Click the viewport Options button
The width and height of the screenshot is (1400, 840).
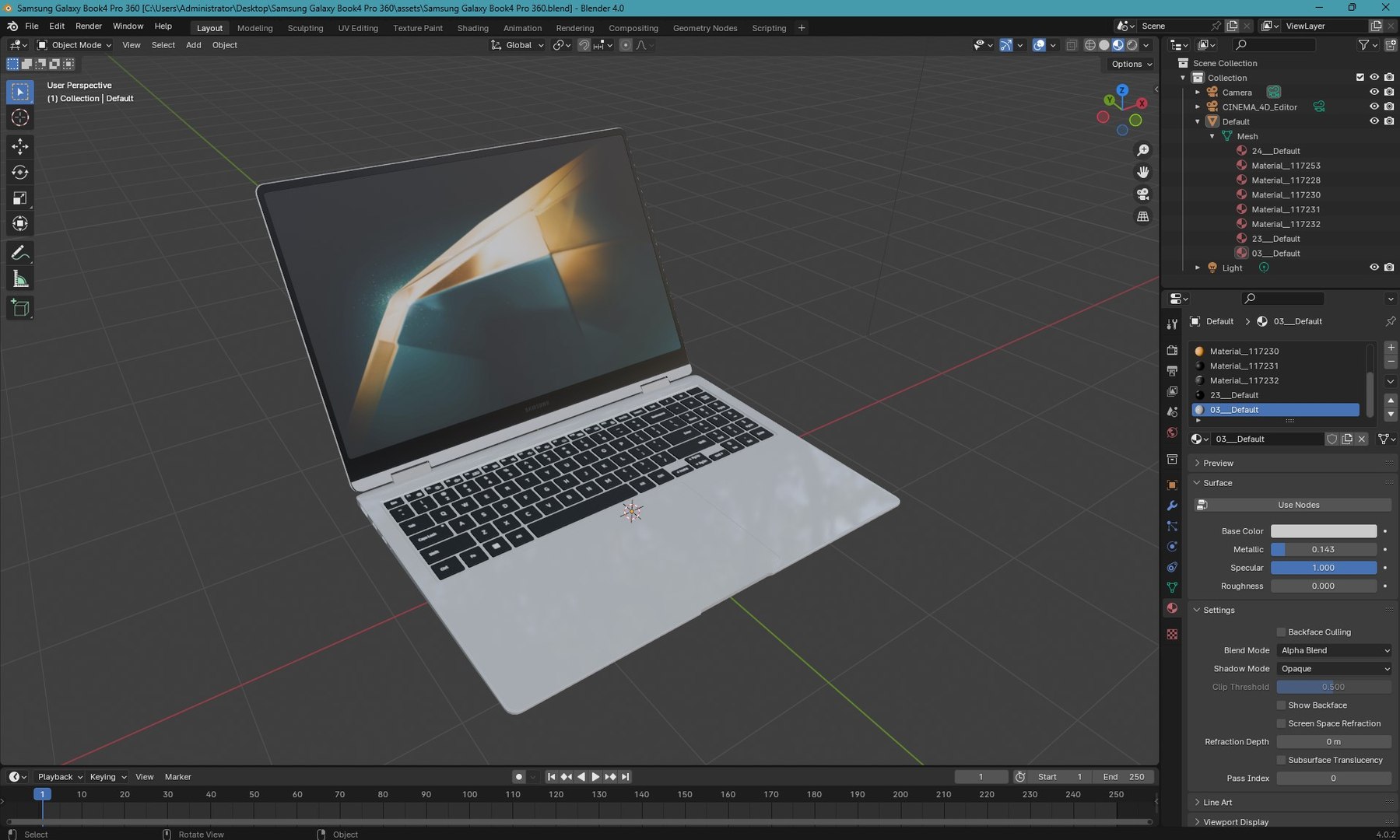(1132, 64)
